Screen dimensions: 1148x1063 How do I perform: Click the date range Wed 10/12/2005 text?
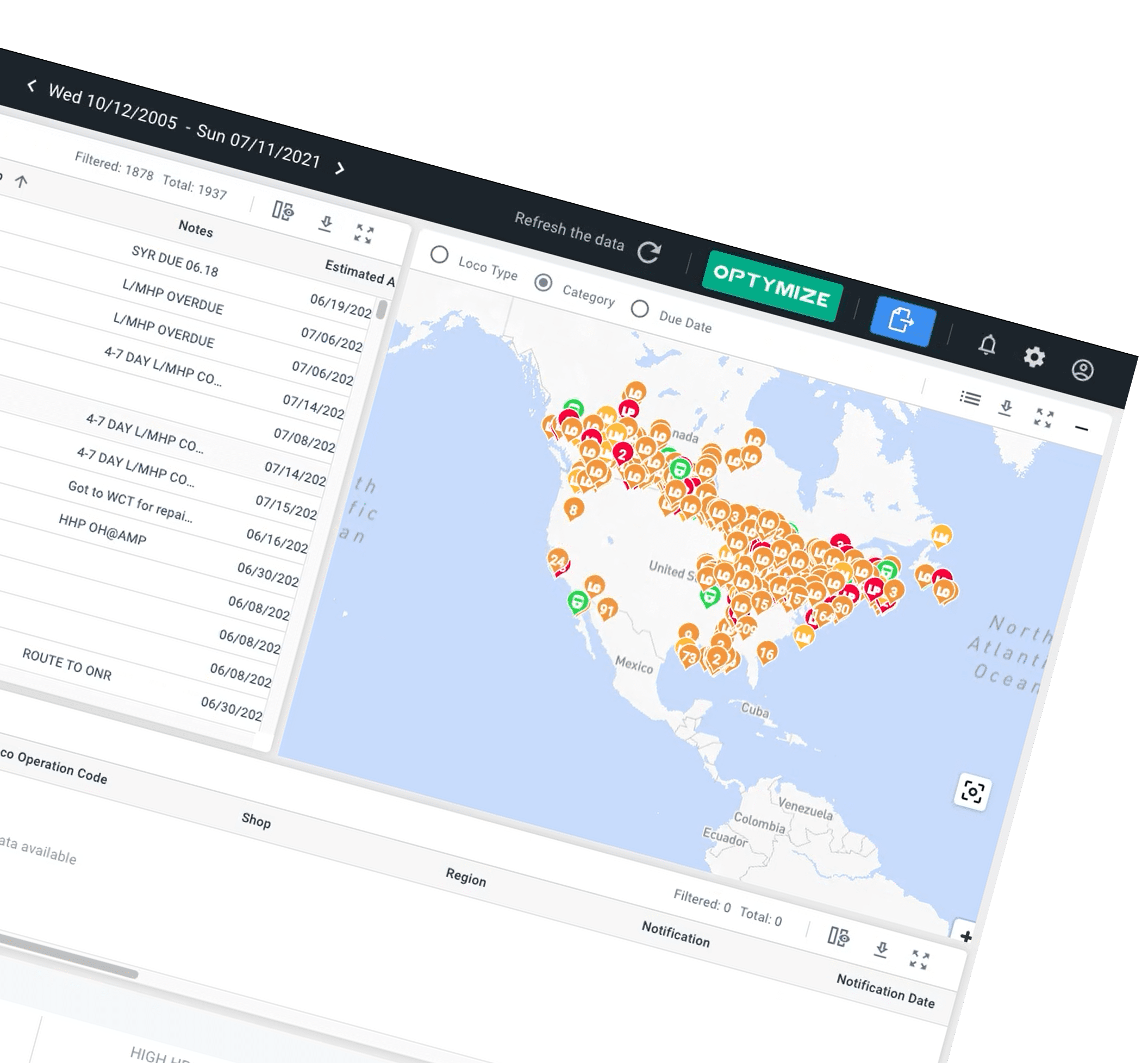pyautogui.click(x=113, y=107)
